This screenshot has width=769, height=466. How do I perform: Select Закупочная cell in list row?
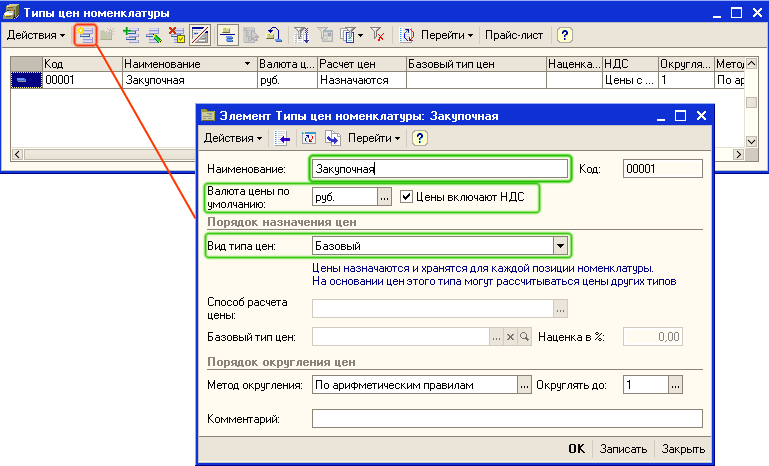[189, 80]
